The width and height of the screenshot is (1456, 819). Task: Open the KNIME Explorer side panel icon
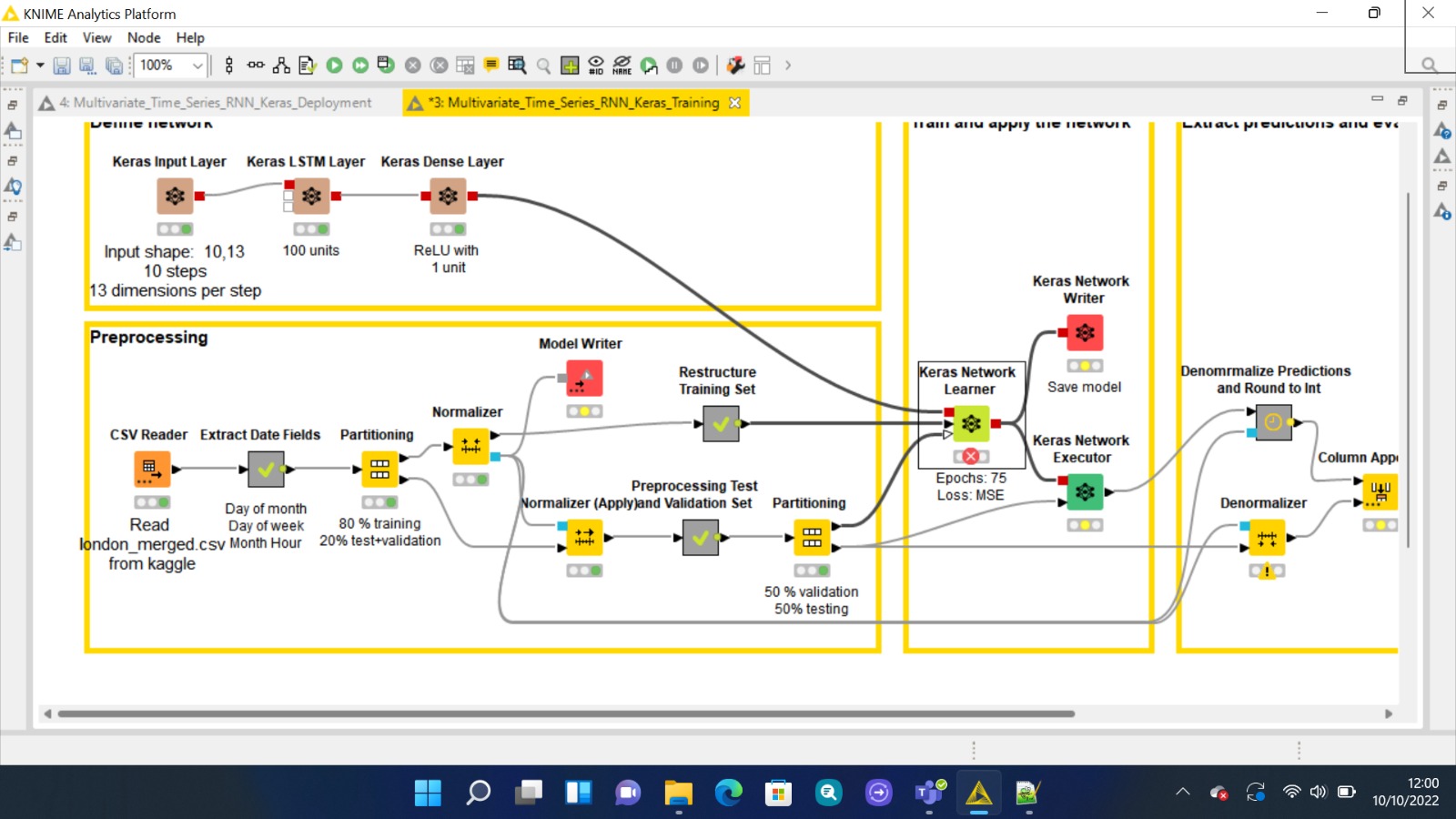pos(13,132)
